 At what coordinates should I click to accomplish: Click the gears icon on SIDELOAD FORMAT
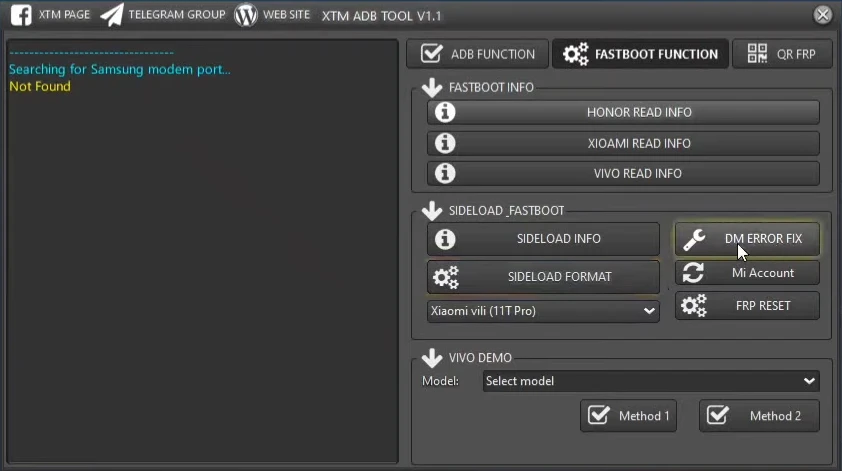[x=446, y=277]
